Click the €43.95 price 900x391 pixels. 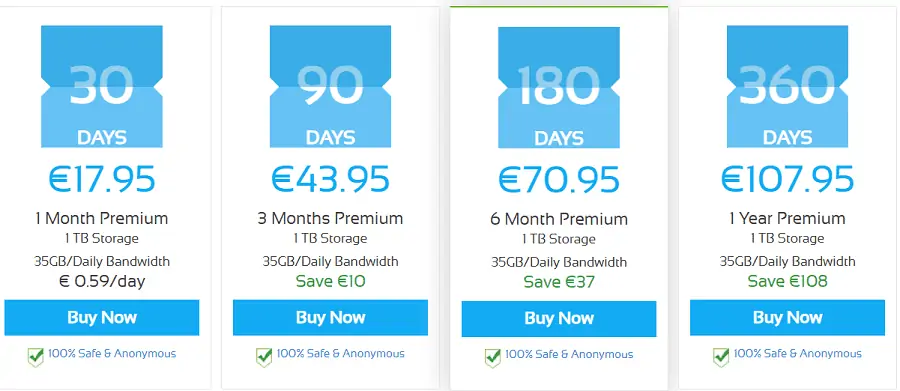click(330, 179)
